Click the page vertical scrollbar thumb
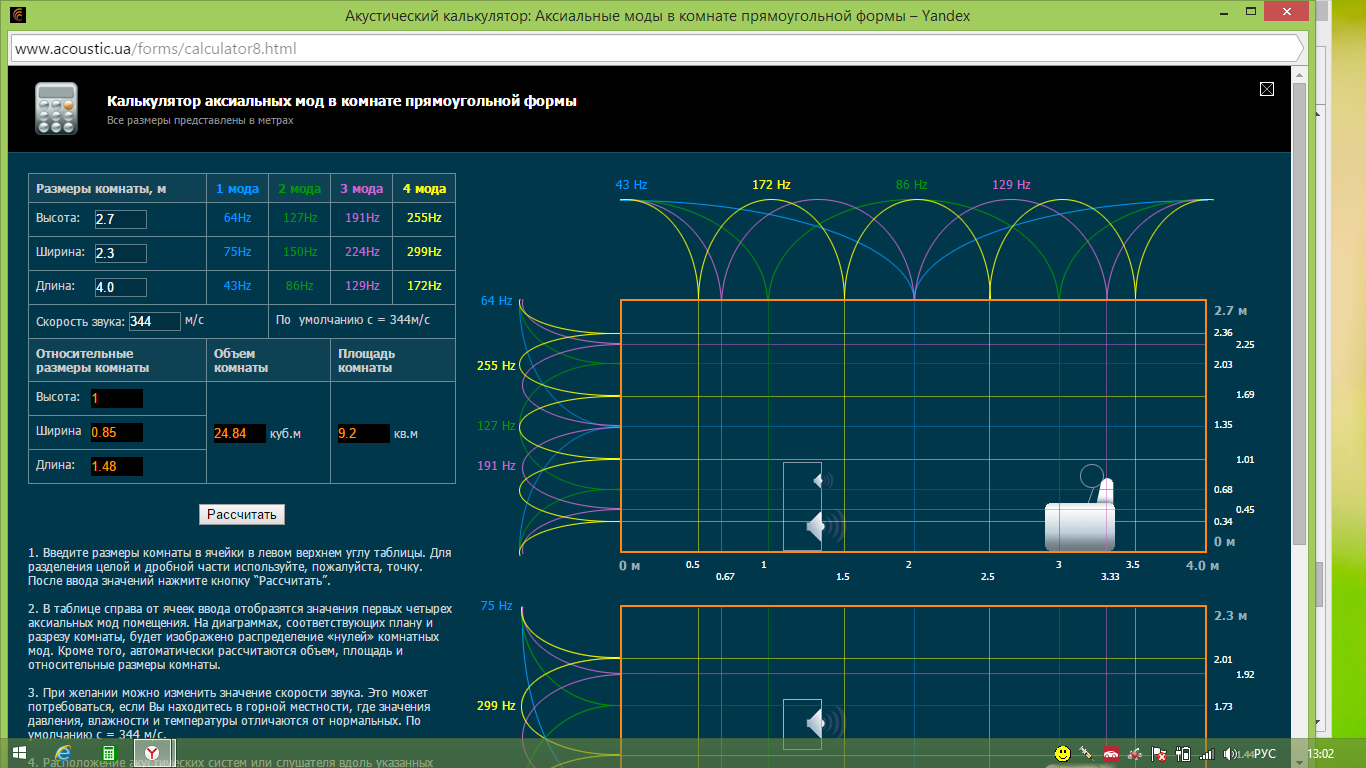Image resolution: width=1366 pixels, height=768 pixels. point(1299,315)
